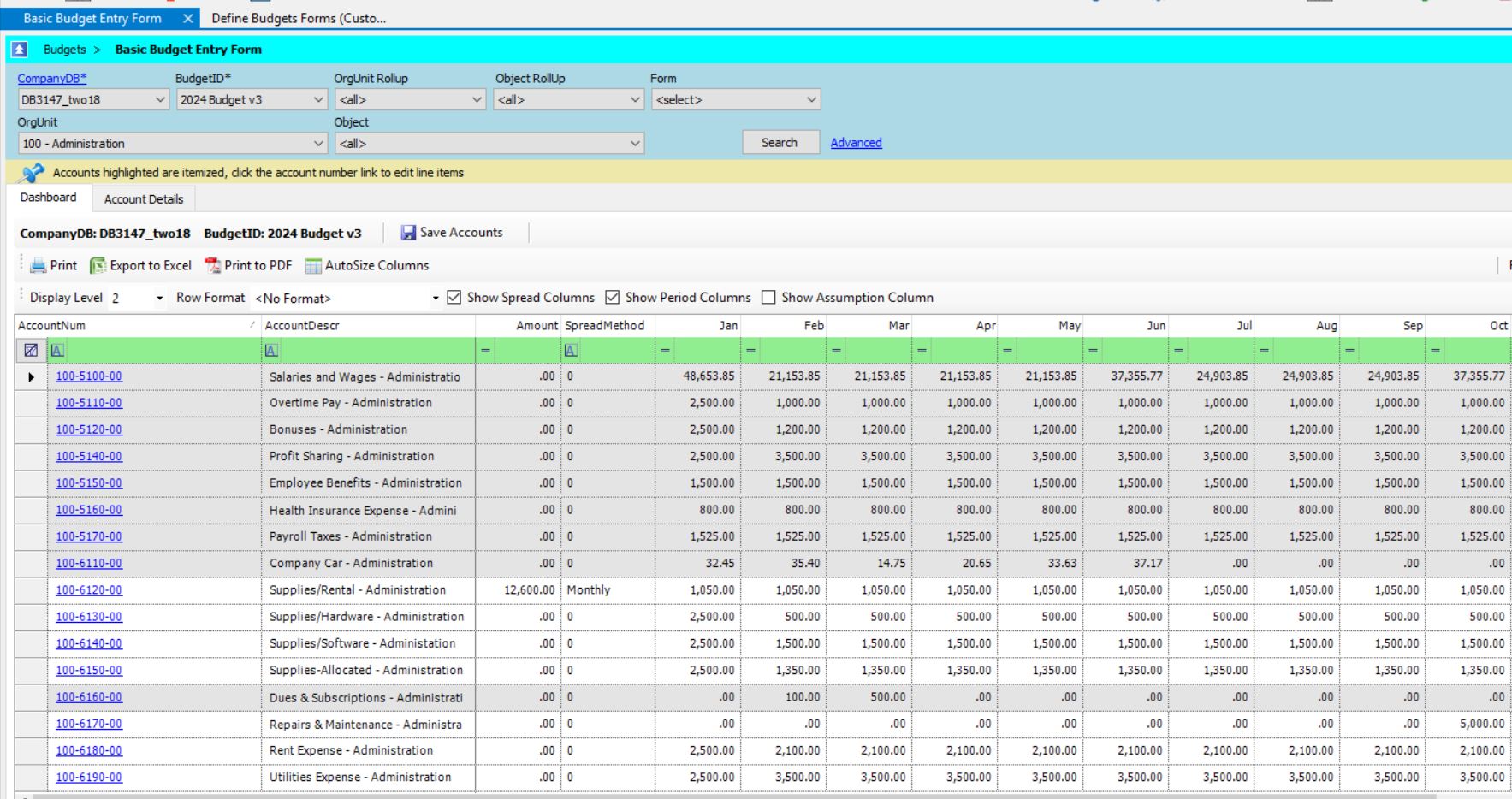Open the Form select dropdown
The width and height of the screenshot is (1512, 799).
[x=810, y=100]
